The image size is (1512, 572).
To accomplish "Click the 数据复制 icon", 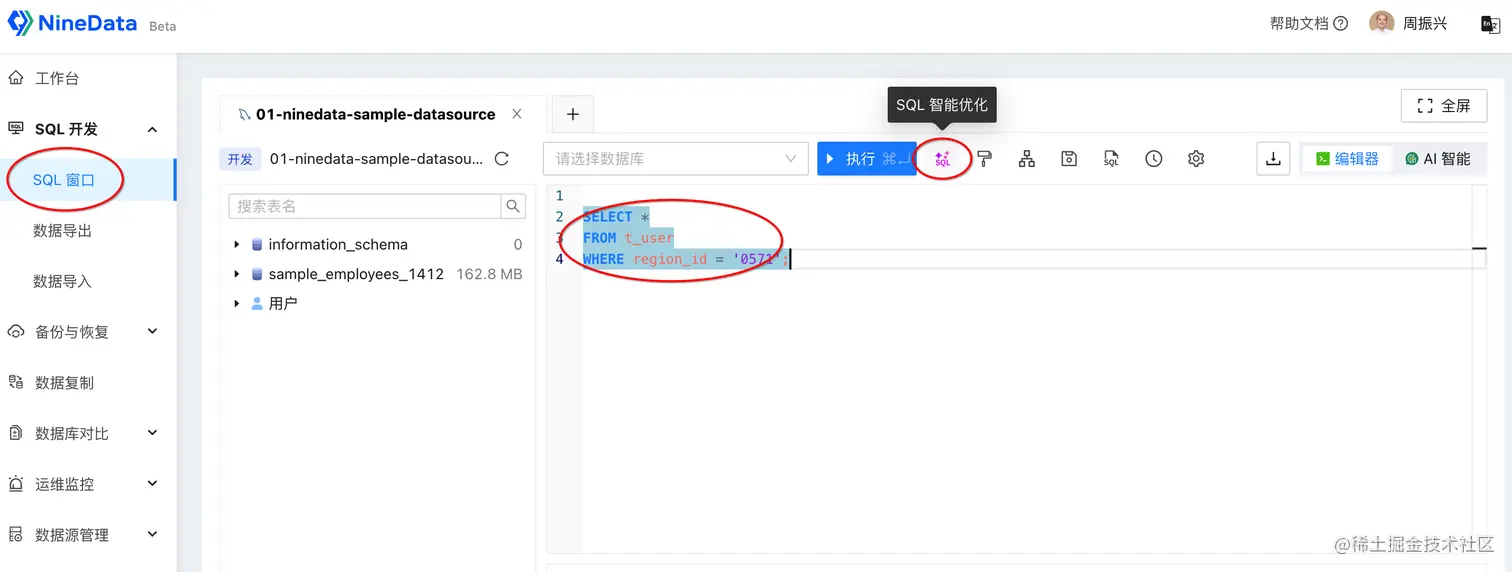I will [16, 382].
